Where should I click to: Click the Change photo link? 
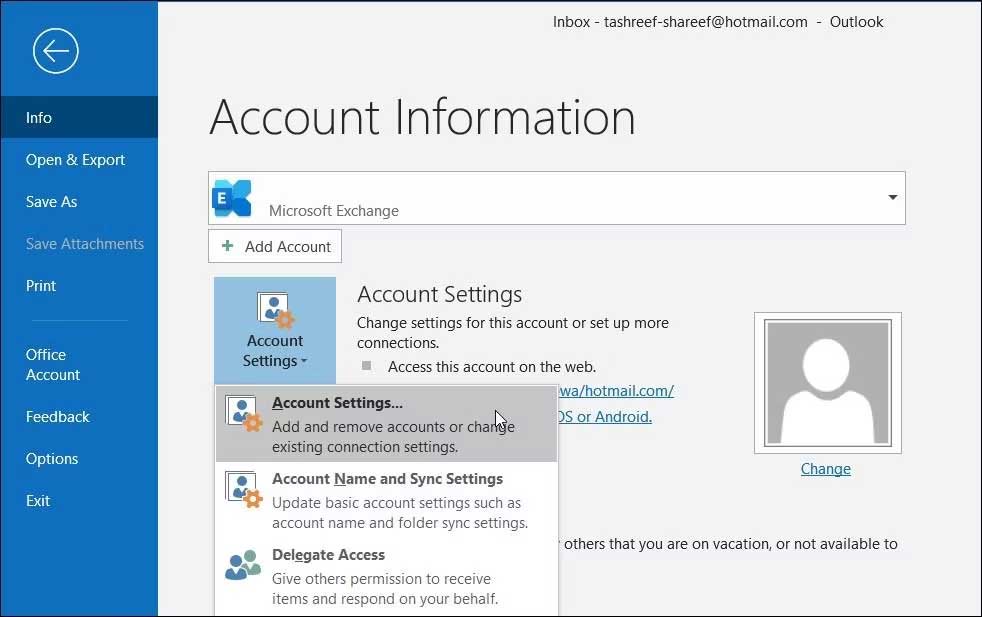click(825, 469)
